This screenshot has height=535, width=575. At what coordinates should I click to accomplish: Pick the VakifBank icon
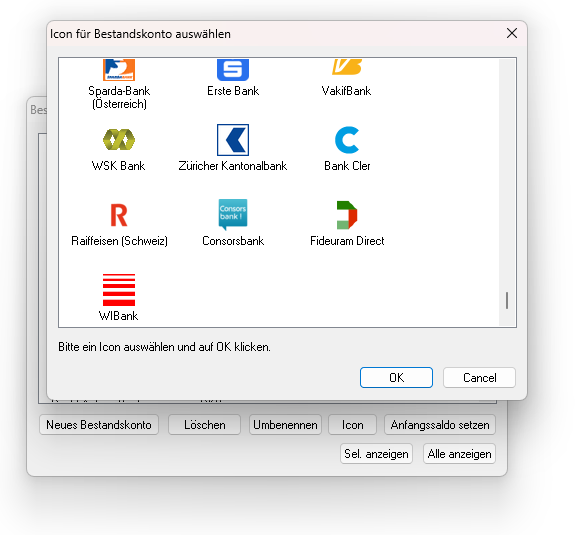pos(347,67)
